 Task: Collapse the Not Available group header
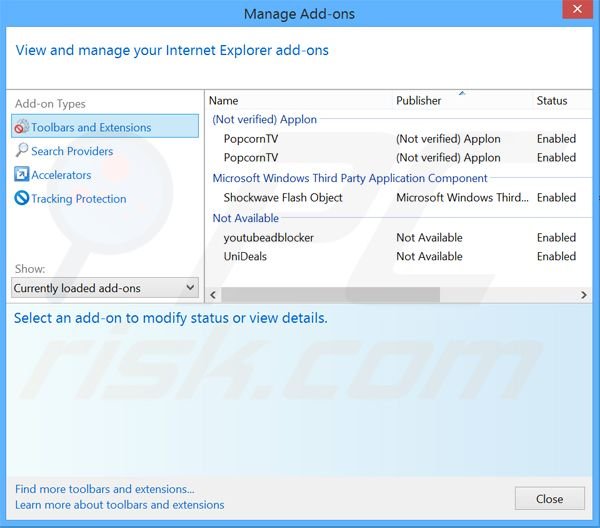click(x=246, y=218)
